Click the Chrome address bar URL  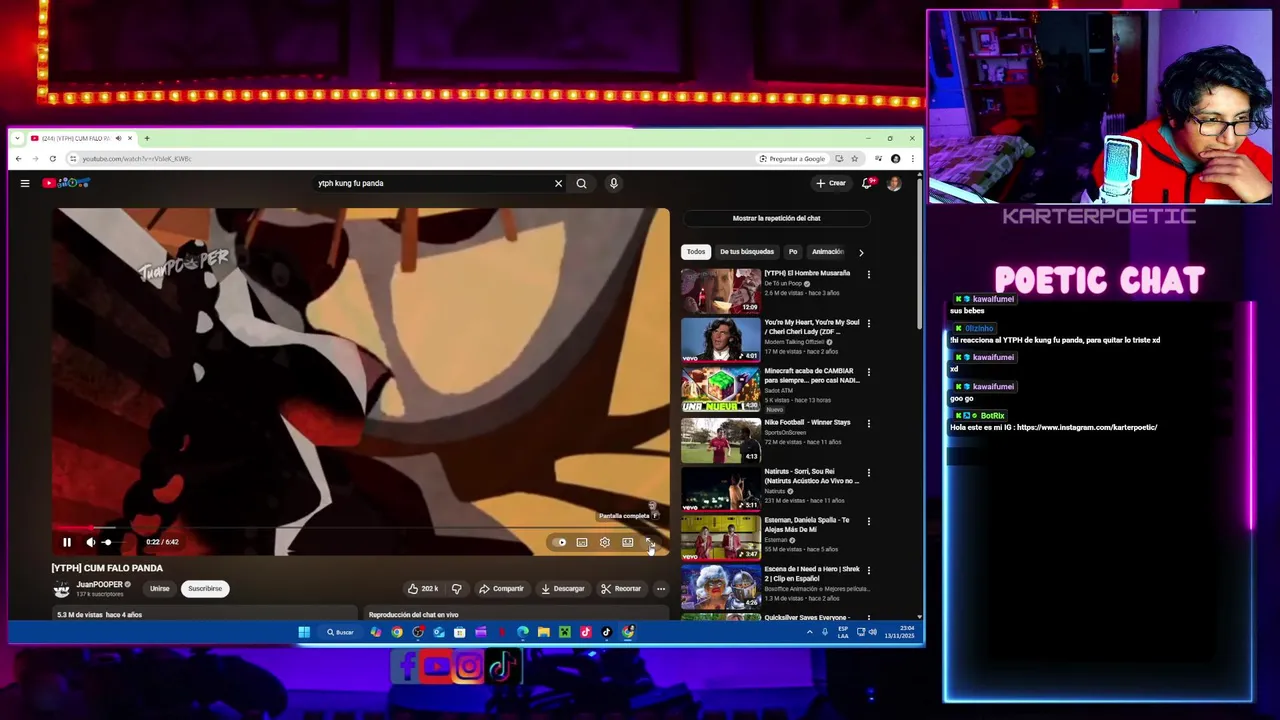coord(136,159)
